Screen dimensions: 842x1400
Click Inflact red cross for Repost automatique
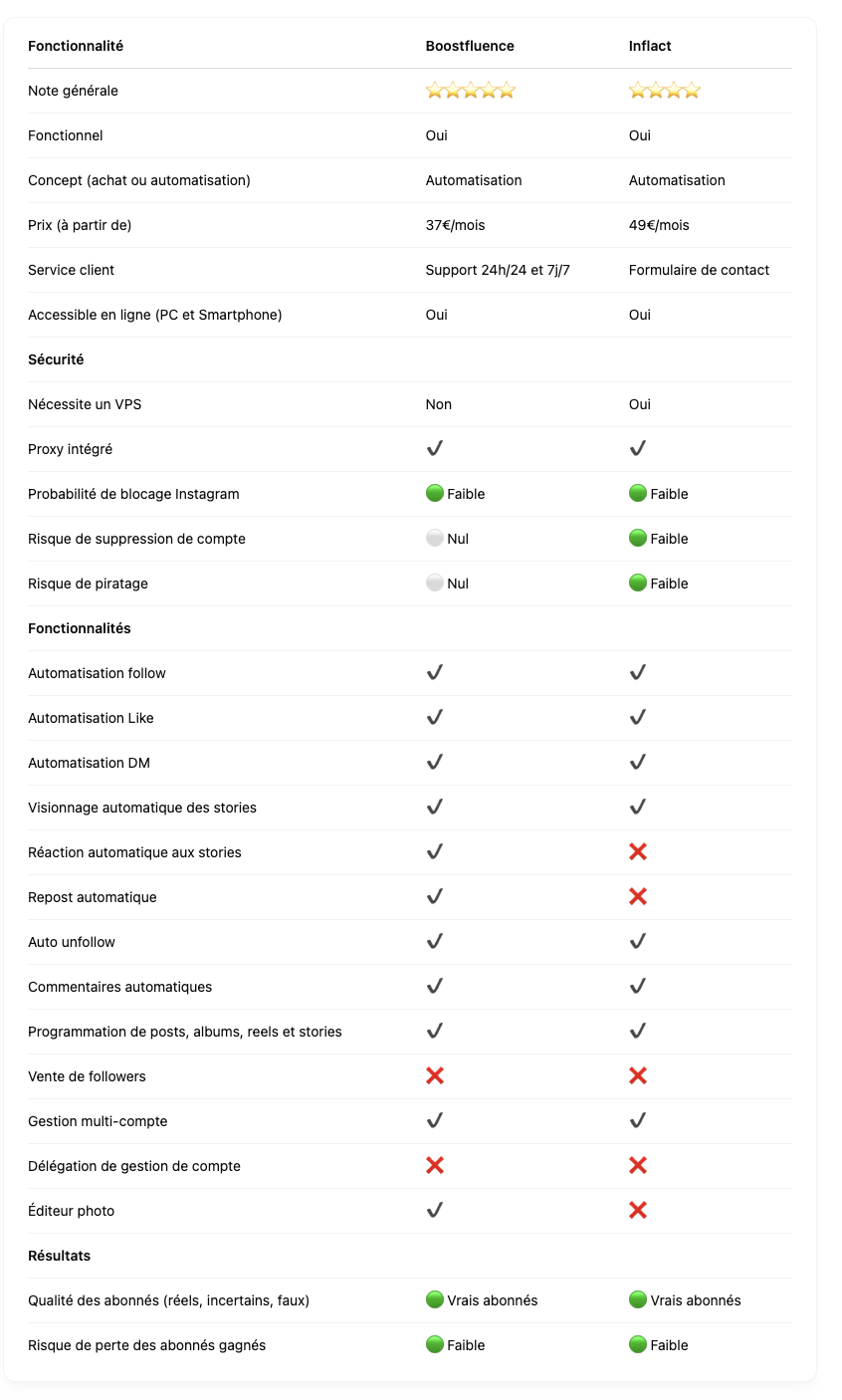pos(638,897)
